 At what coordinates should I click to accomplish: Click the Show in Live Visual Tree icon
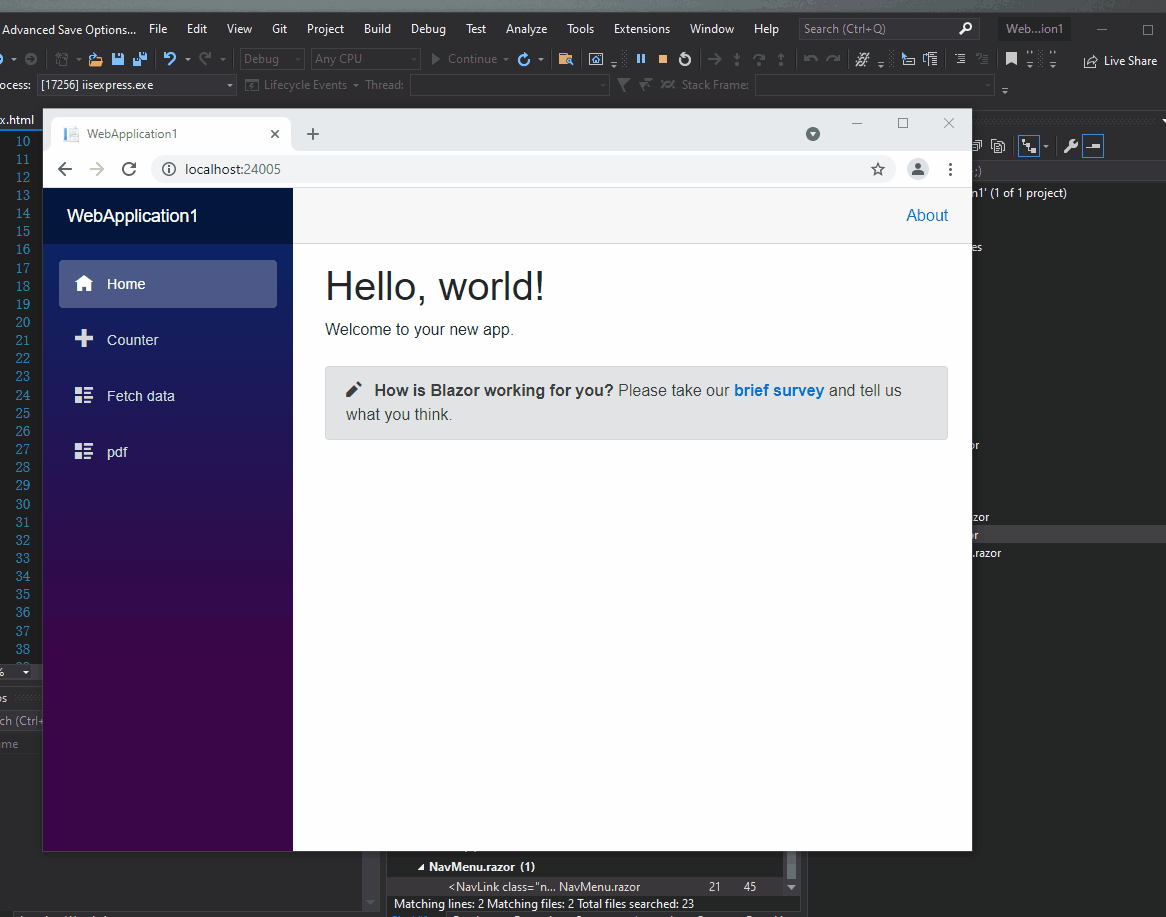tap(908, 59)
